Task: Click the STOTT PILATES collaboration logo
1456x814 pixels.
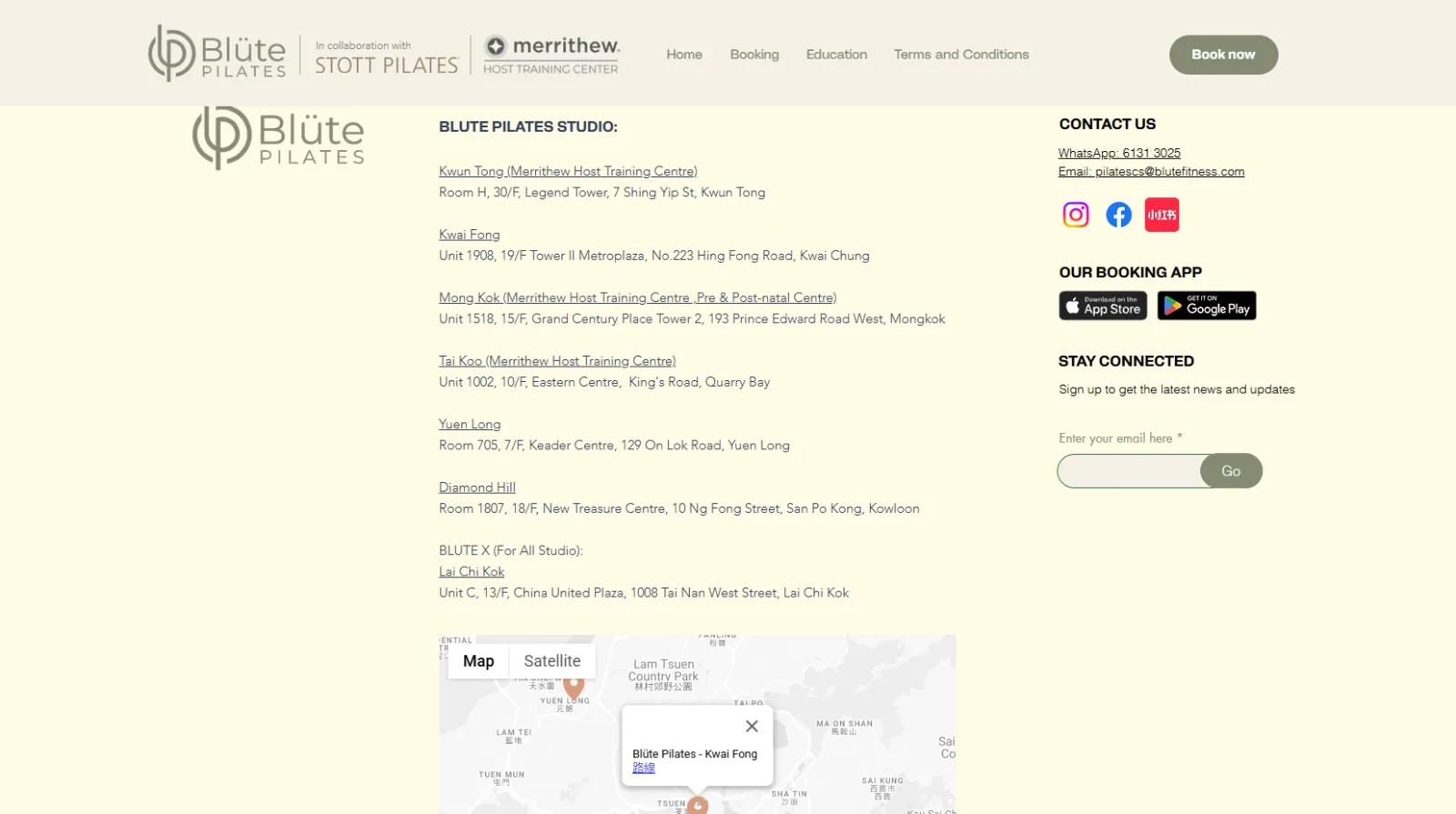Action: tap(387, 57)
